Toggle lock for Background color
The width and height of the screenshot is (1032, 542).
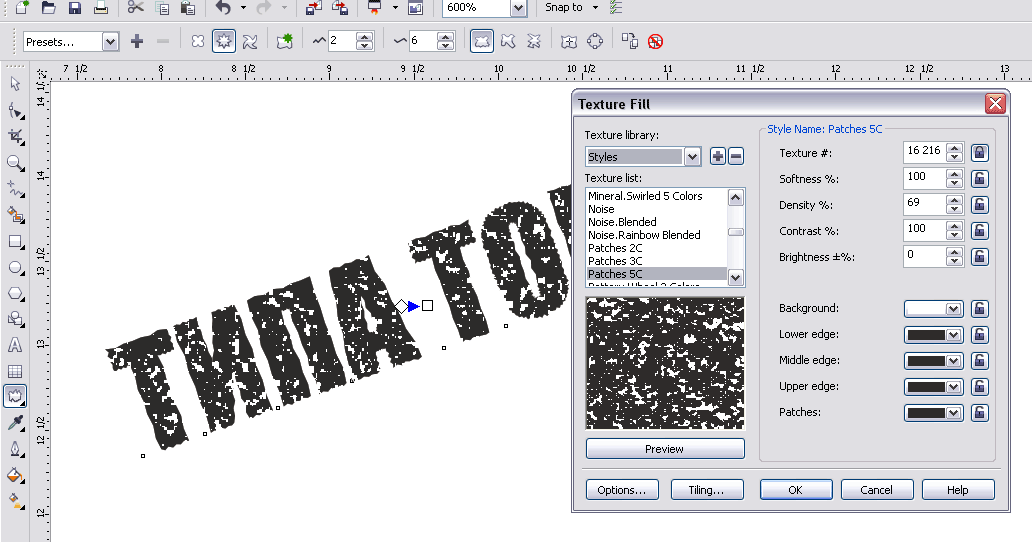[980, 308]
